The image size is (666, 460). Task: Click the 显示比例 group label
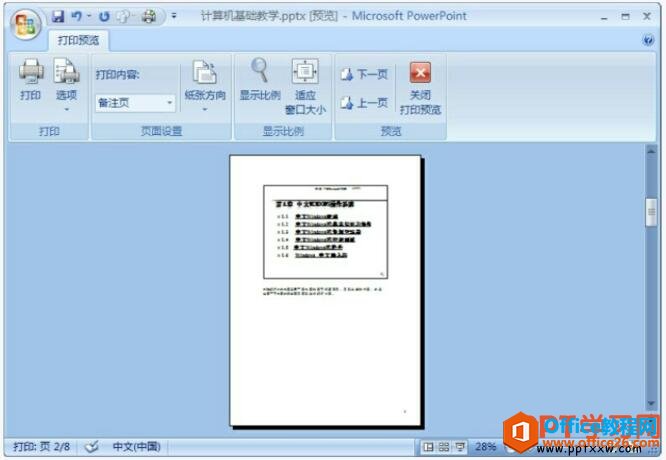click(x=283, y=132)
